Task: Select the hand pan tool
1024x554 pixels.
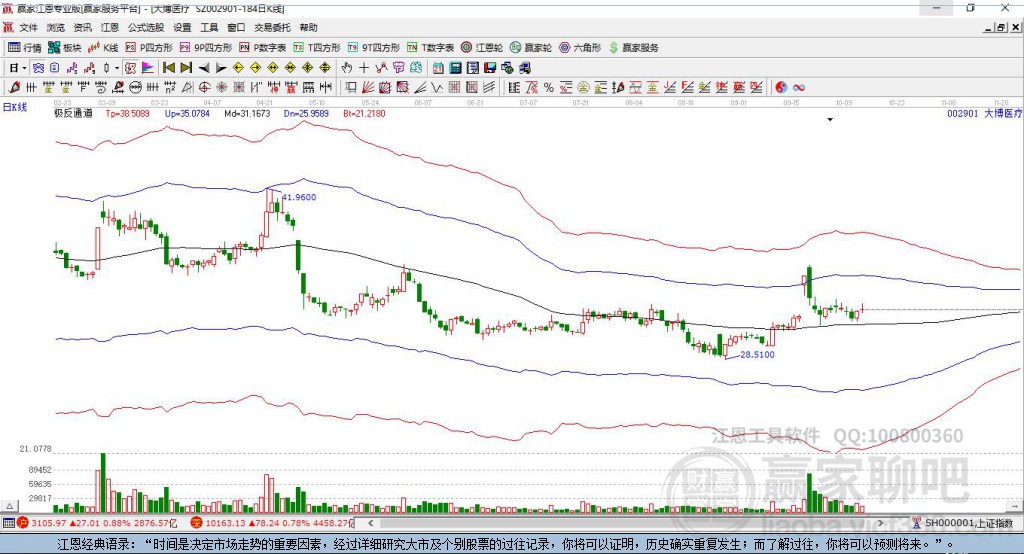Action: [x=347, y=68]
